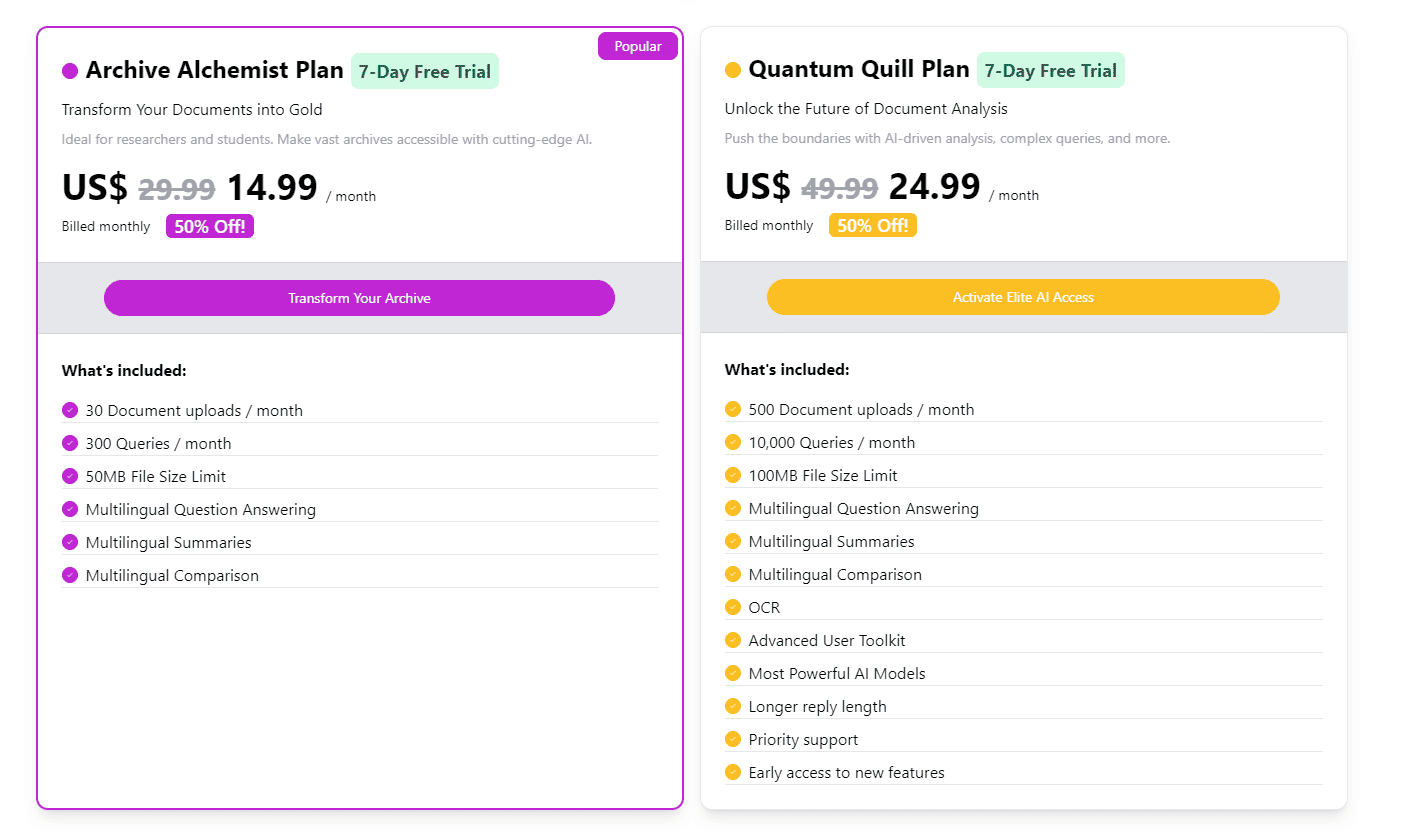Click the crossed-out 49.99 price on Quantum Quill
This screenshot has height=834, width=1423.
[840, 187]
